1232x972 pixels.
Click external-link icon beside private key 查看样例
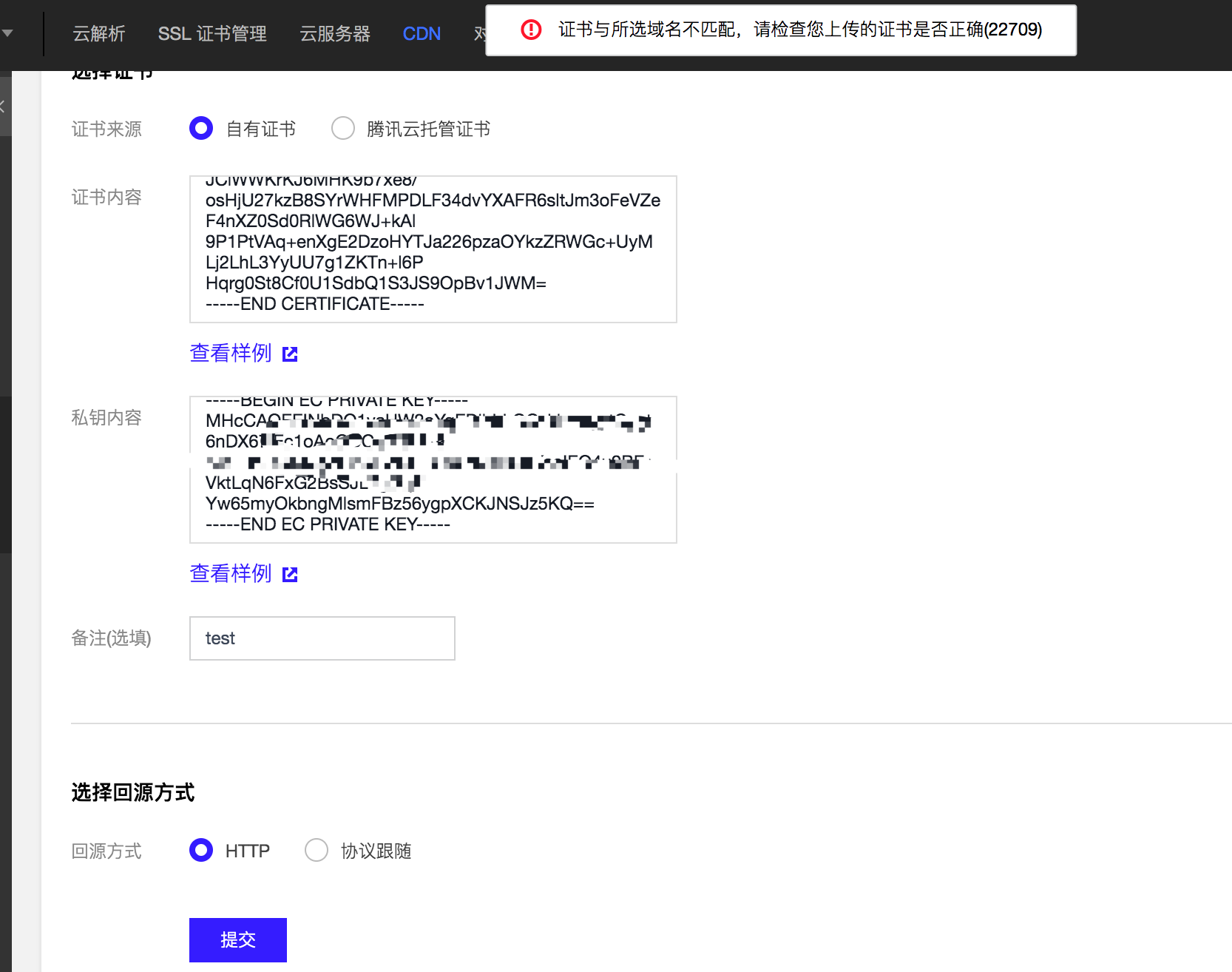coord(290,575)
